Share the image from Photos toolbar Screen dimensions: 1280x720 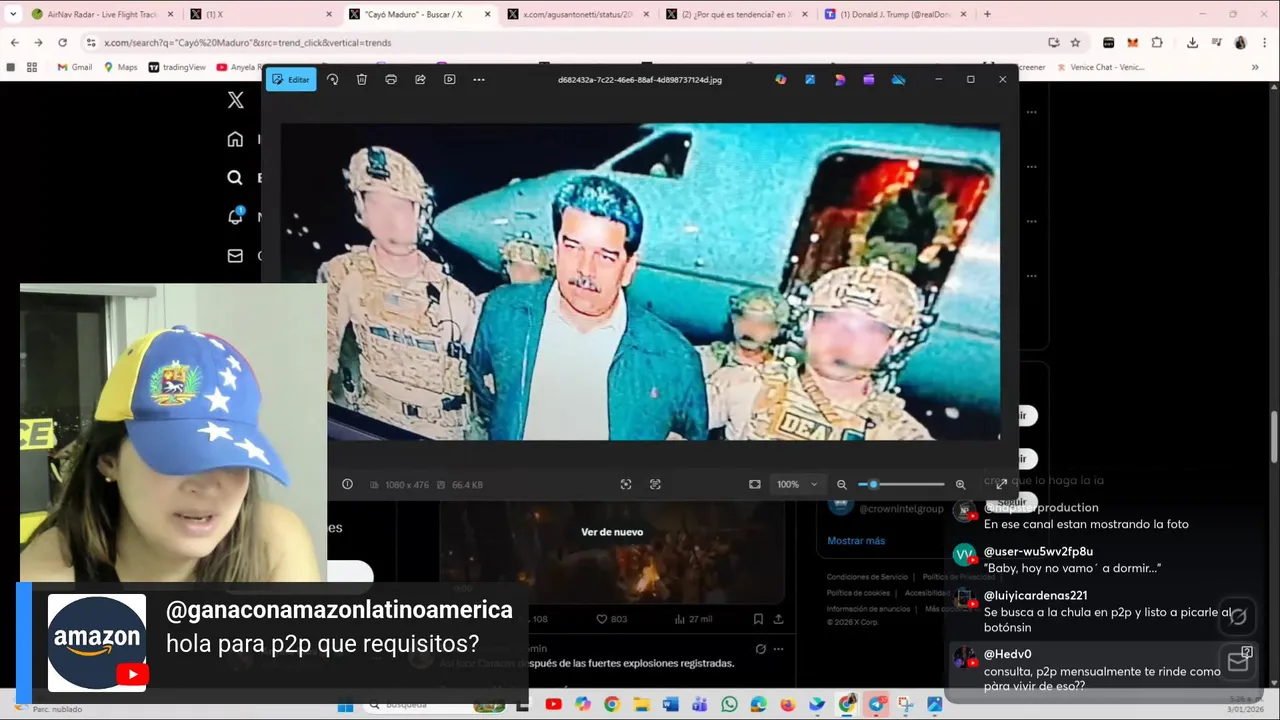(x=420, y=79)
